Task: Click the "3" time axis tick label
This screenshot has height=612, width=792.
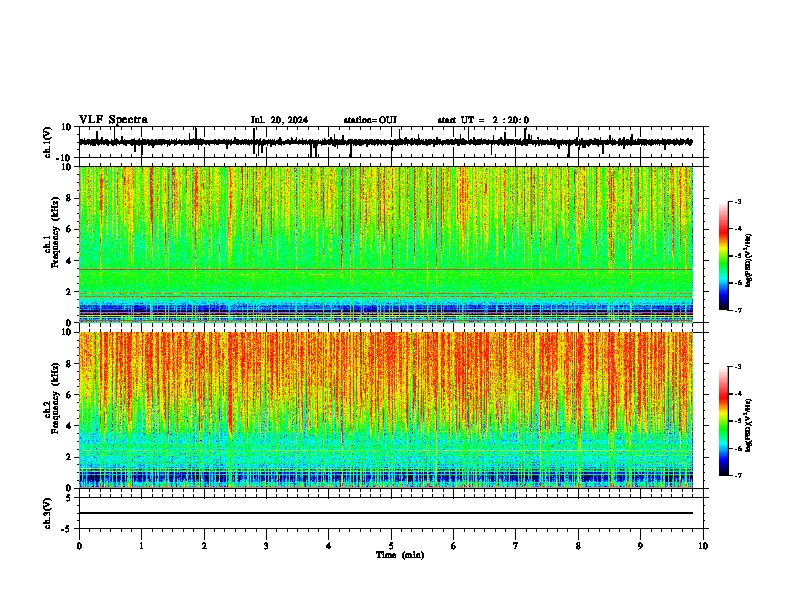Action: [x=266, y=546]
